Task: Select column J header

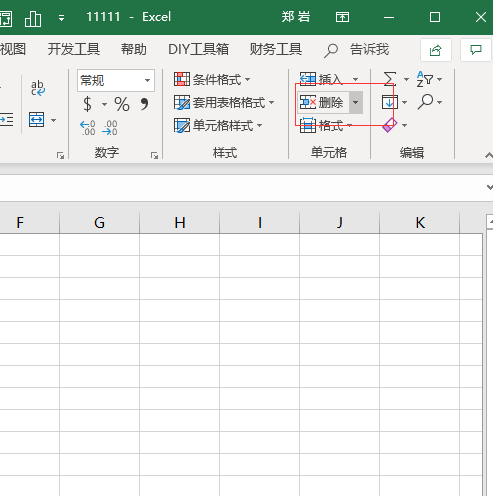Action: point(340,222)
